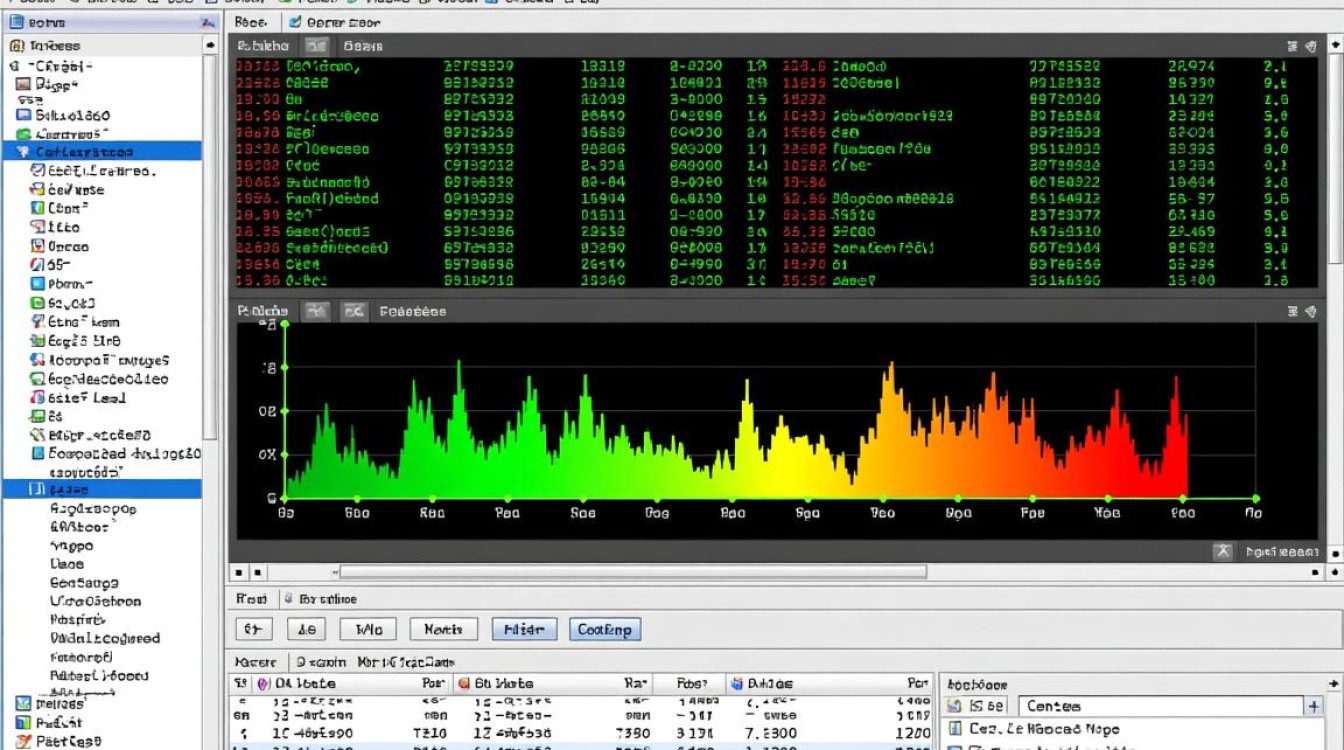1344x750 pixels.
Task: Select the highlighted sidebar row with bracket icon
Action: [x=102, y=490]
